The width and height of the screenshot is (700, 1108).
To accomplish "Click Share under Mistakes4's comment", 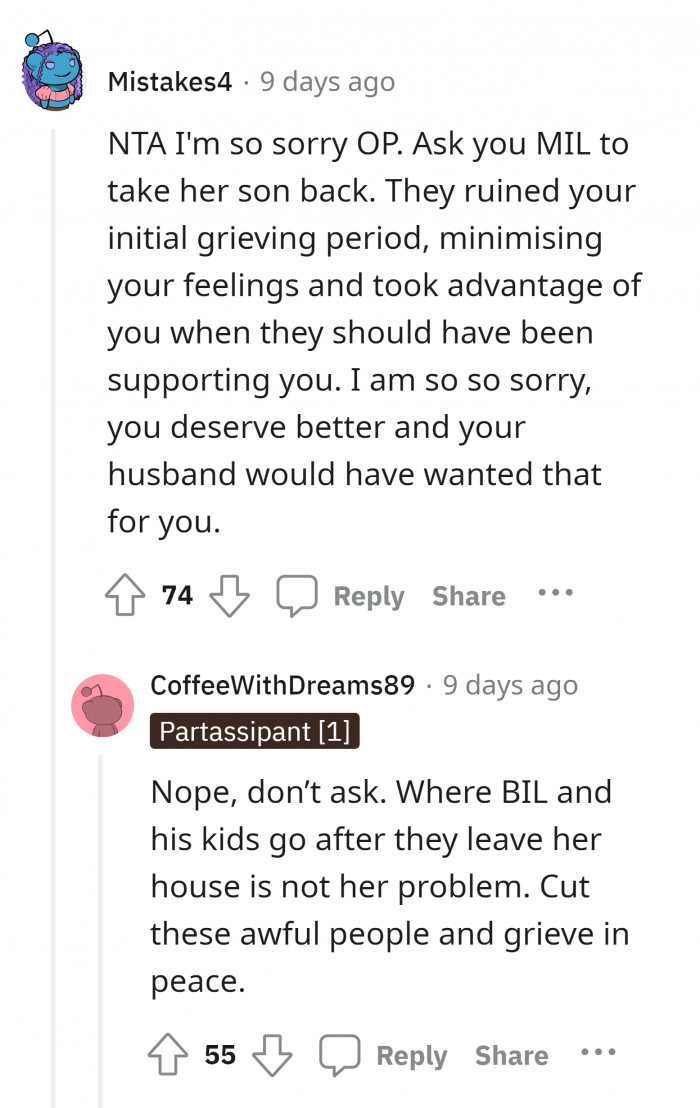I will [x=468, y=596].
